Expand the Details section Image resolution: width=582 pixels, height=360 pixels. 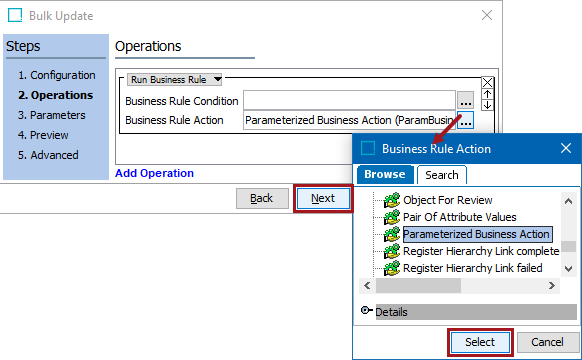pos(366,310)
